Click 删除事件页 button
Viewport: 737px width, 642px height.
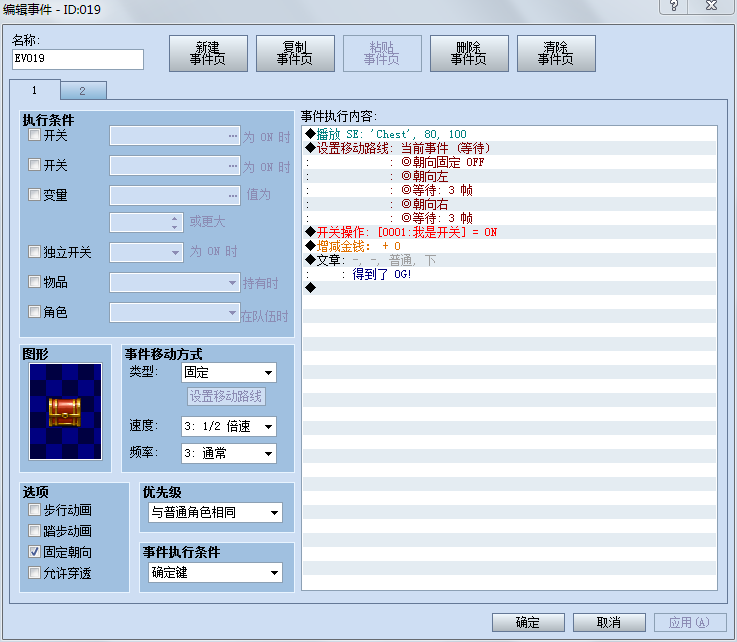(x=469, y=54)
